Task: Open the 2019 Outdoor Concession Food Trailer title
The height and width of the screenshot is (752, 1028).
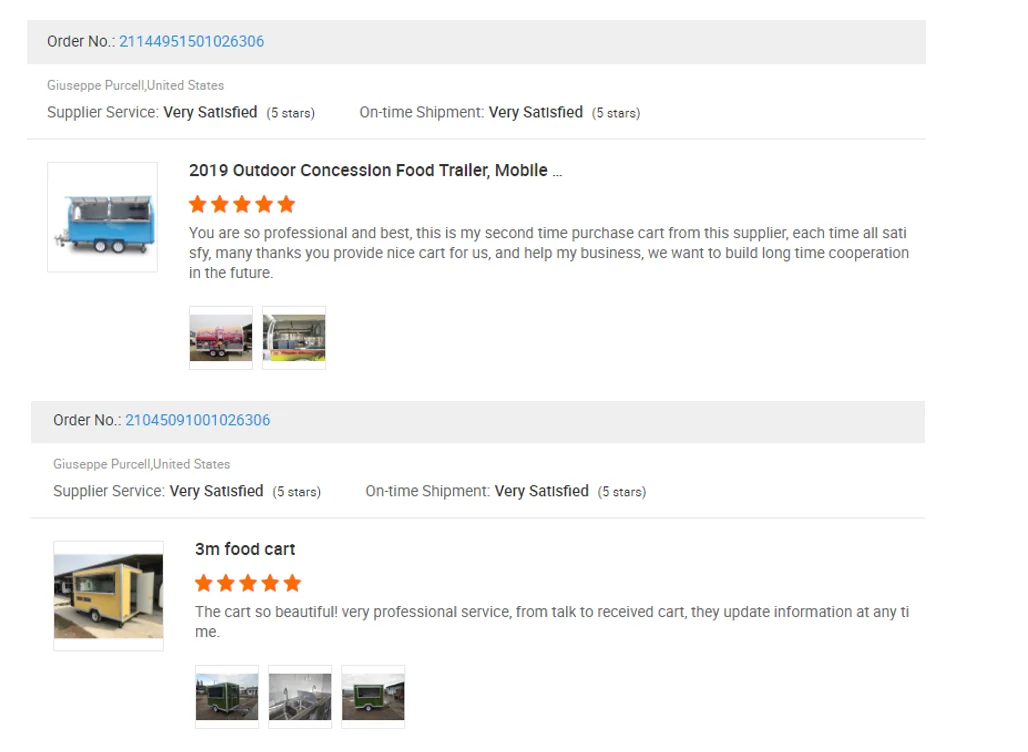Action: coord(375,170)
